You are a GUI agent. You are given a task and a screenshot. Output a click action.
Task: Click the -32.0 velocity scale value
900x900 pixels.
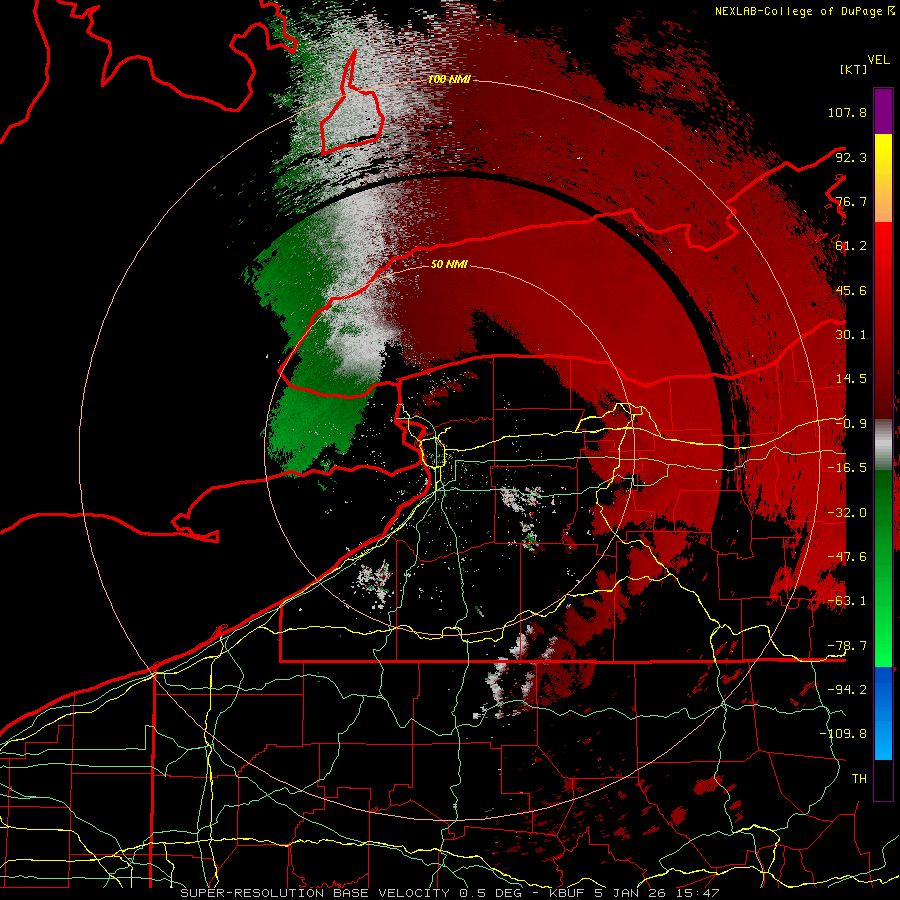pyautogui.click(x=847, y=513)
